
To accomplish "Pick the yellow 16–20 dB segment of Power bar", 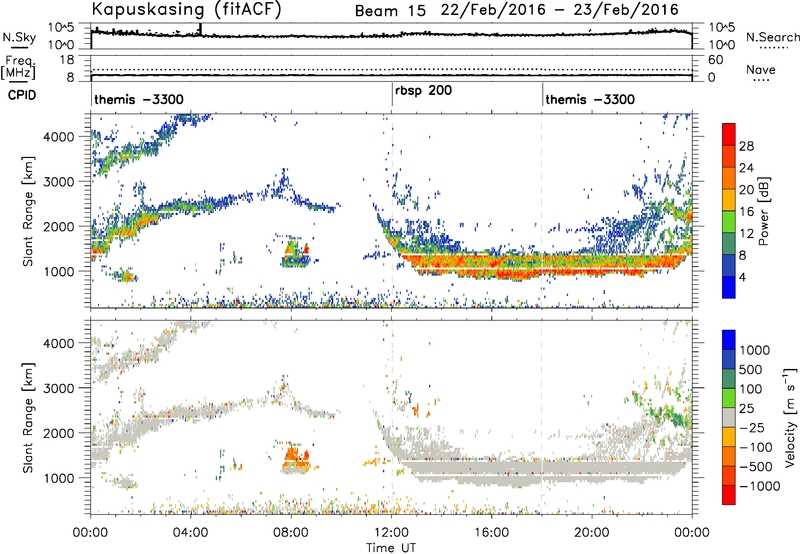I will point(729,200).
